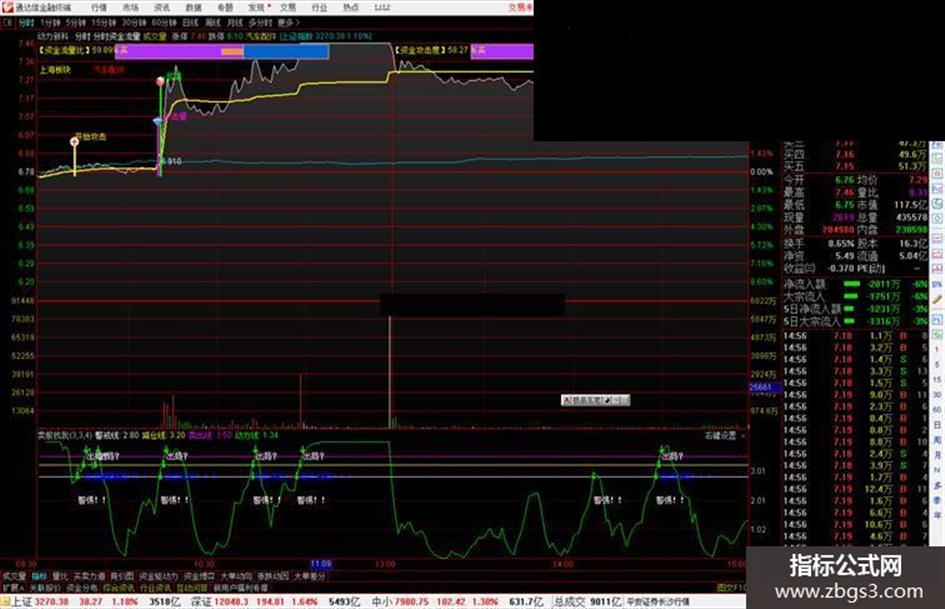Click the pencil drawing tool icon
This screenshot has width=945, height=609.
pyautogui.click(x=937, y=298)
